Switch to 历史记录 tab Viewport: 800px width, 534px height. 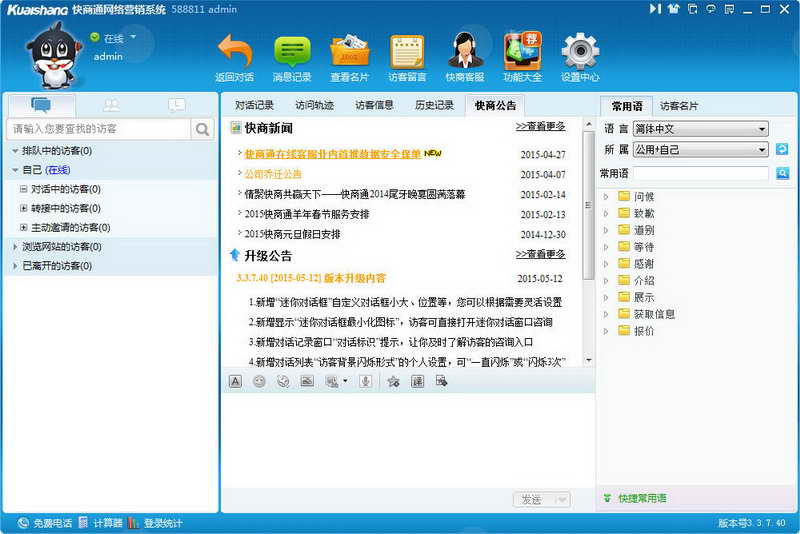tap(434, 106)
